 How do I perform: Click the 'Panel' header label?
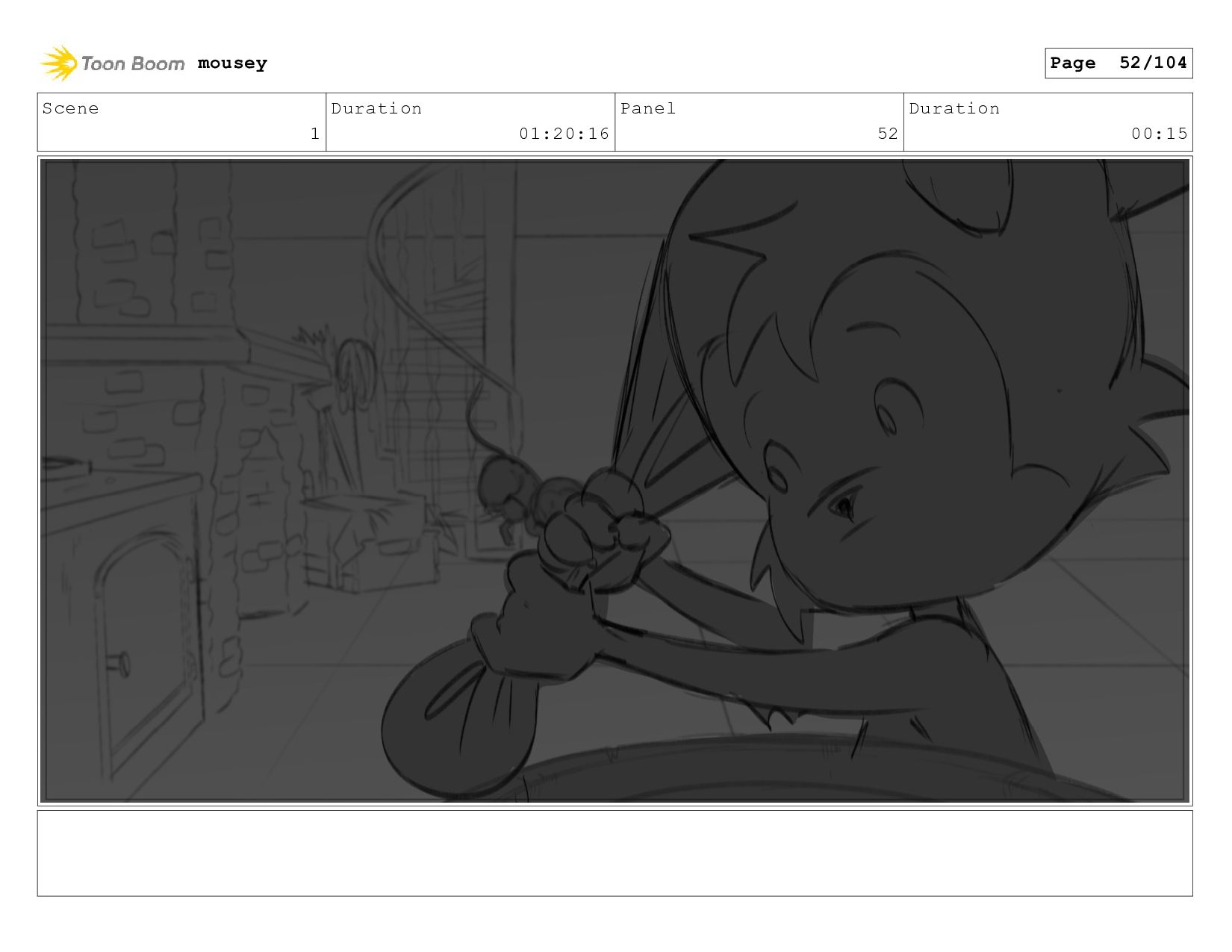pyautogui.click(x=648, y=108)
